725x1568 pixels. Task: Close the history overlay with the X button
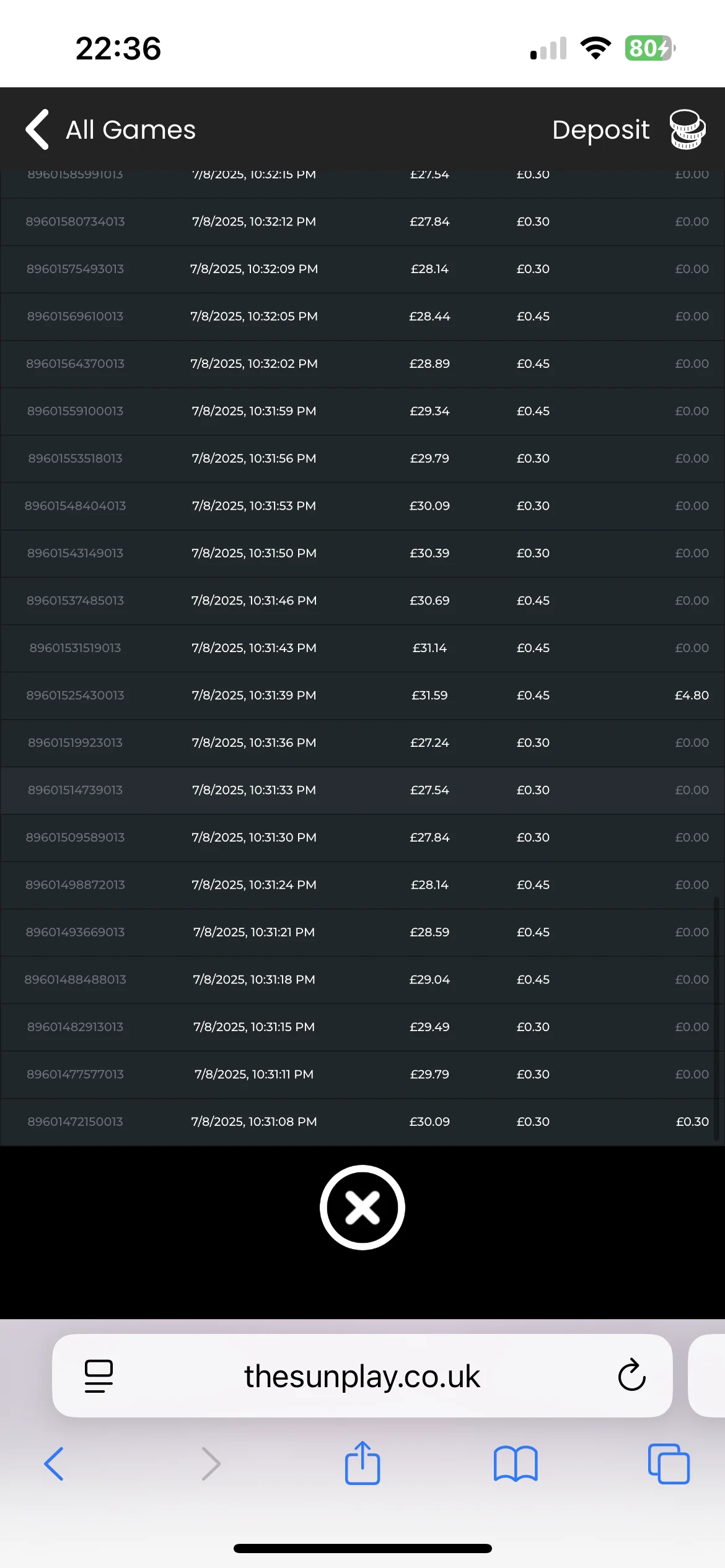[362, 1208]
